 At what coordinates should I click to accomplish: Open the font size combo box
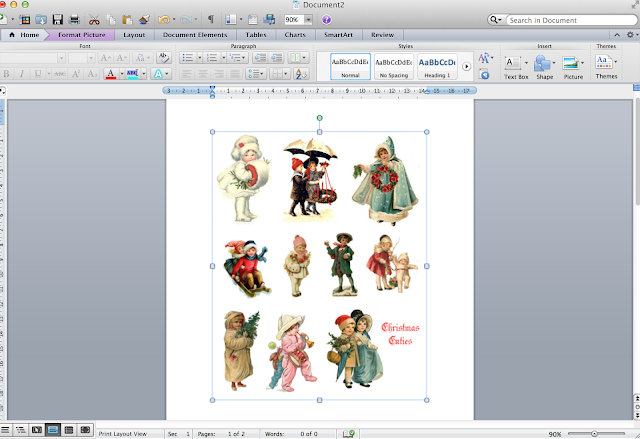click(x=82, y=58)
